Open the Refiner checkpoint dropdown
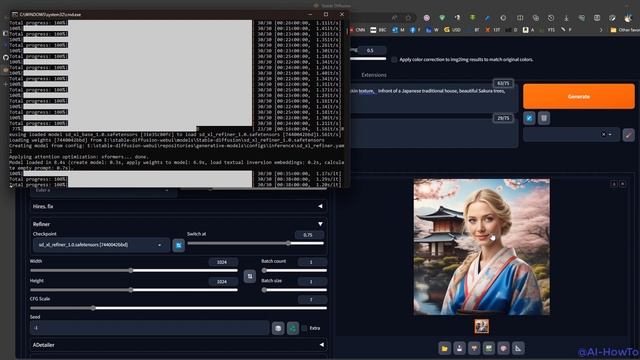This screenshot has width=640, height=360. [x=101, y=245]
